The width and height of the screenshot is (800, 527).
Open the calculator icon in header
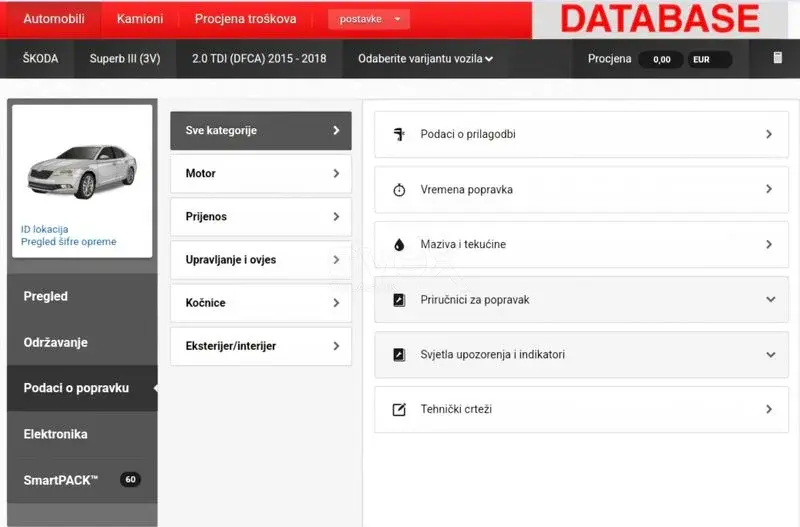pos(778,58)
